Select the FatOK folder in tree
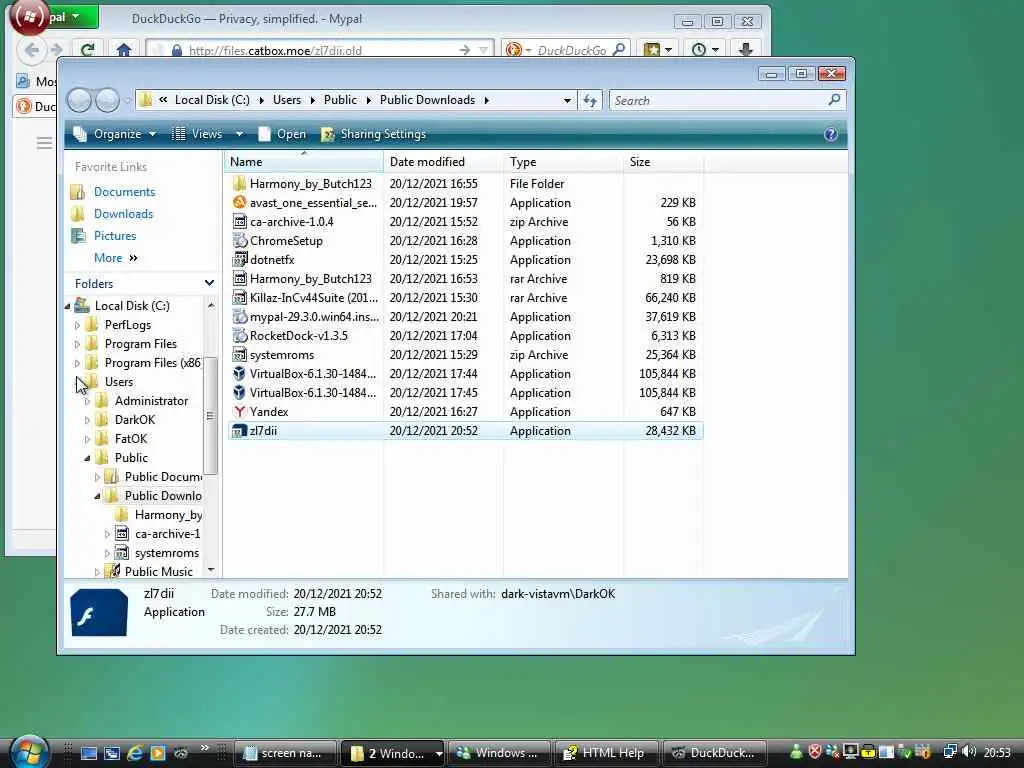This screenshot has width=1024, height=768. (x=131, y=439)
